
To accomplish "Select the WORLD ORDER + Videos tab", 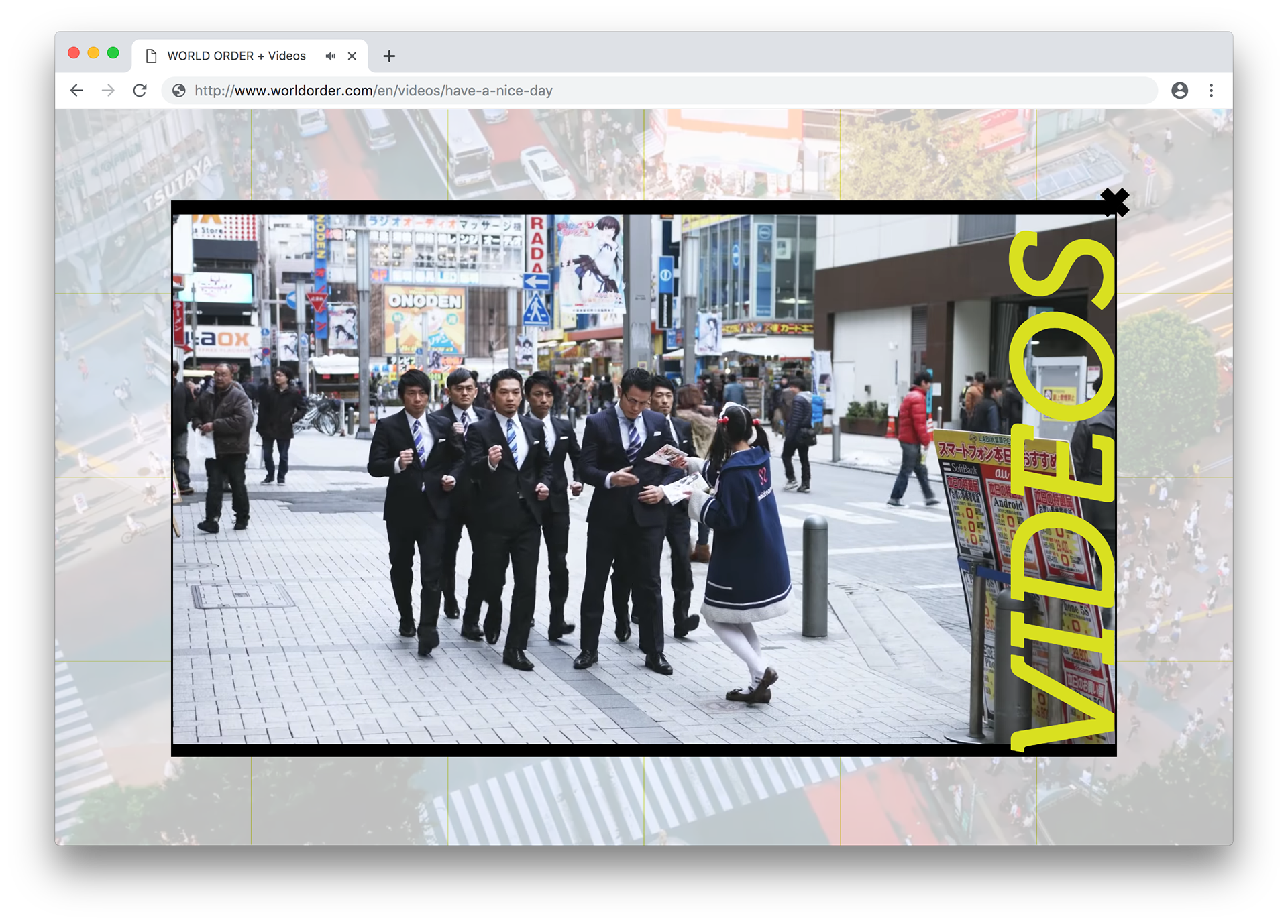I will (x=250, y=56).
